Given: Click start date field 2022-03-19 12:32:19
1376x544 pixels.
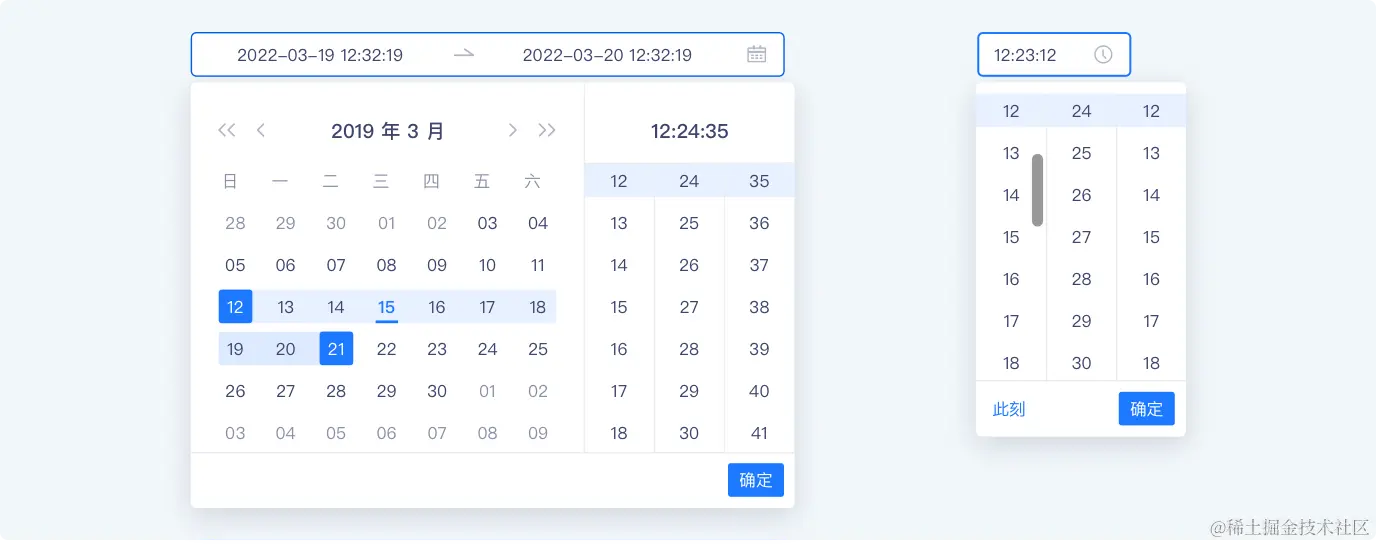Looking at the screenshot, I should point(320,55).
